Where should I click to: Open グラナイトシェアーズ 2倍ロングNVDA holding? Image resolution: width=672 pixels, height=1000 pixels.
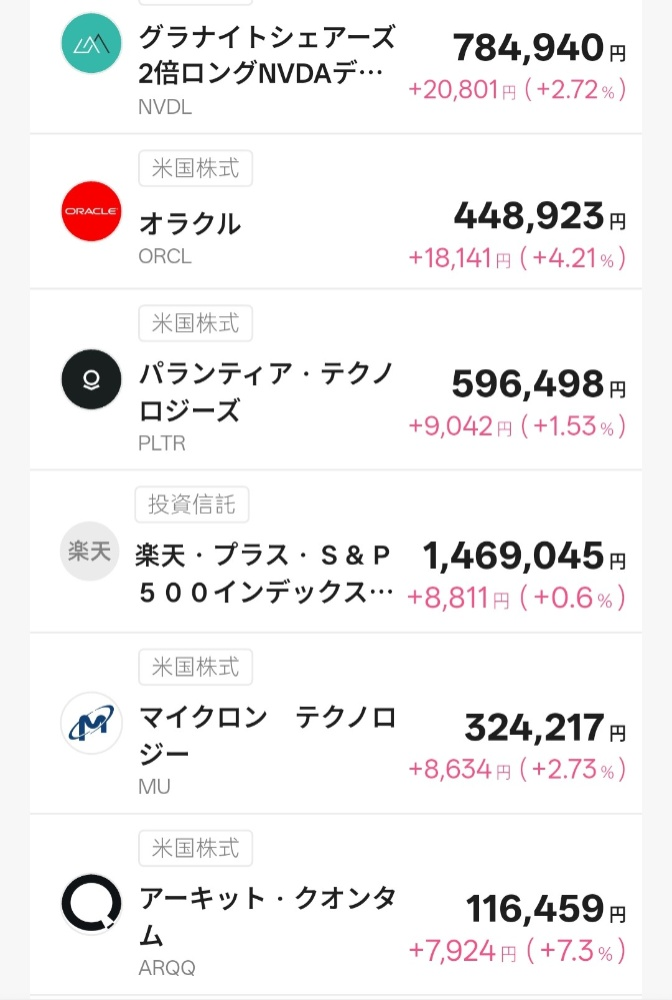pos(266,56)
